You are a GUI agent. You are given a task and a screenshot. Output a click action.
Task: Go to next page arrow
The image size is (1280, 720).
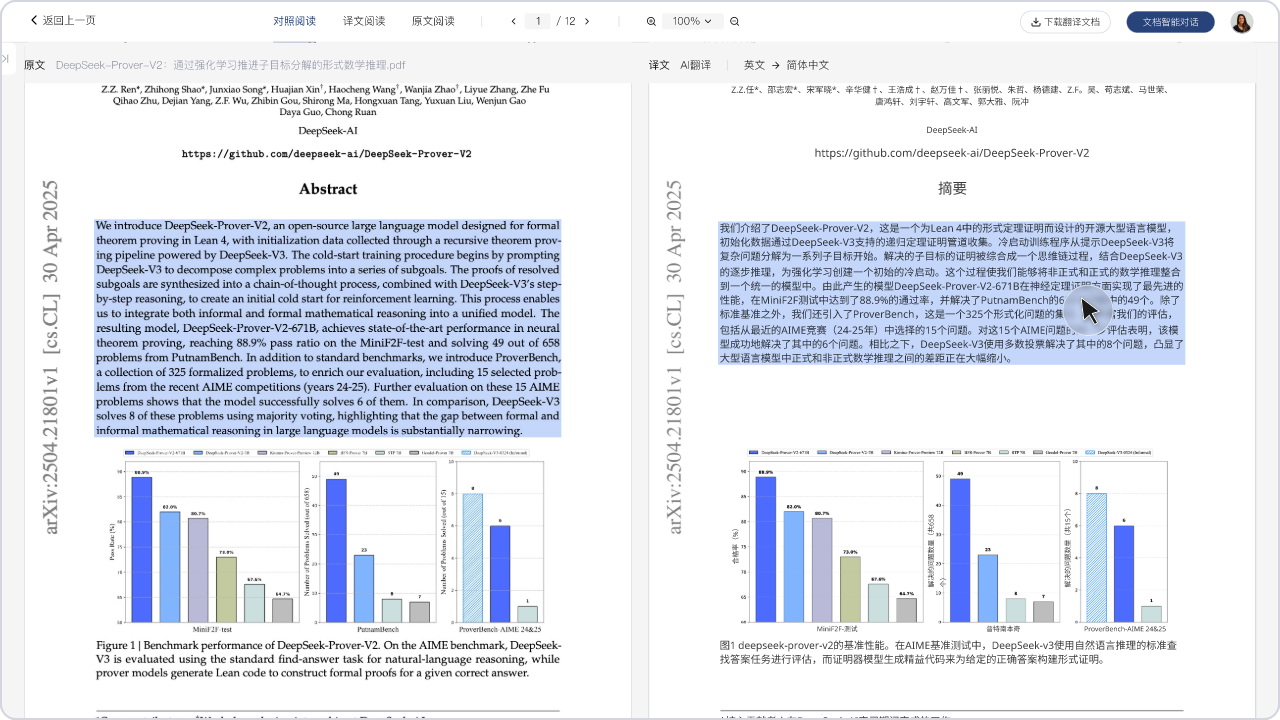pyautogui.click(x=587, y=21)
